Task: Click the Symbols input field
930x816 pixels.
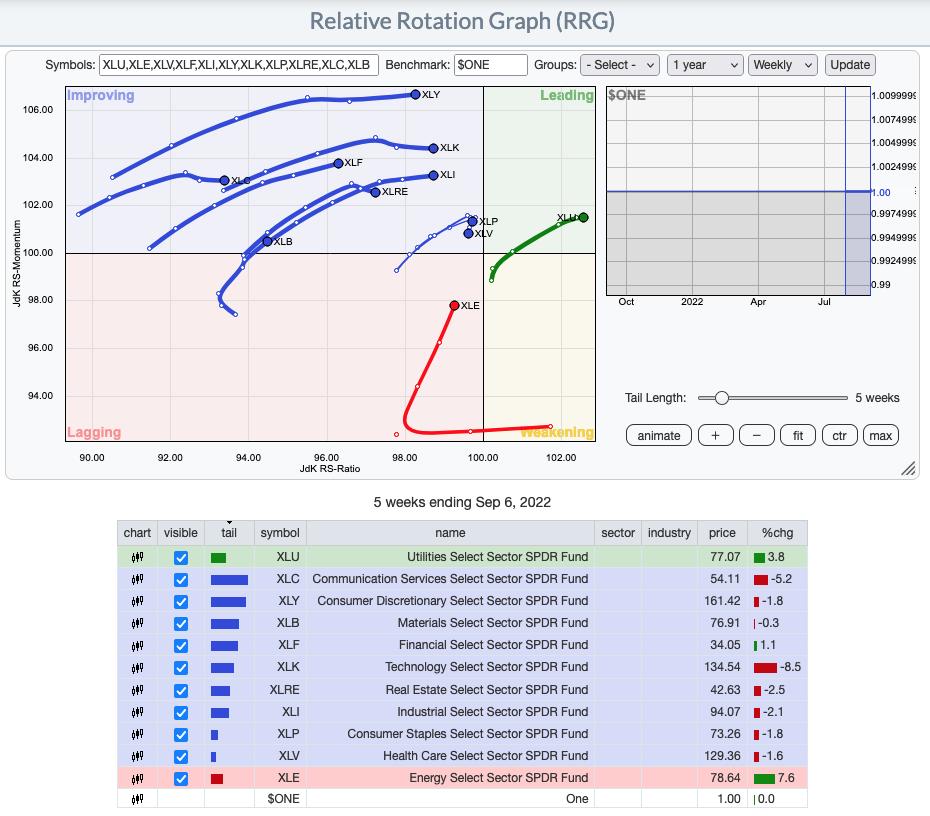Action: pos(238,65)
